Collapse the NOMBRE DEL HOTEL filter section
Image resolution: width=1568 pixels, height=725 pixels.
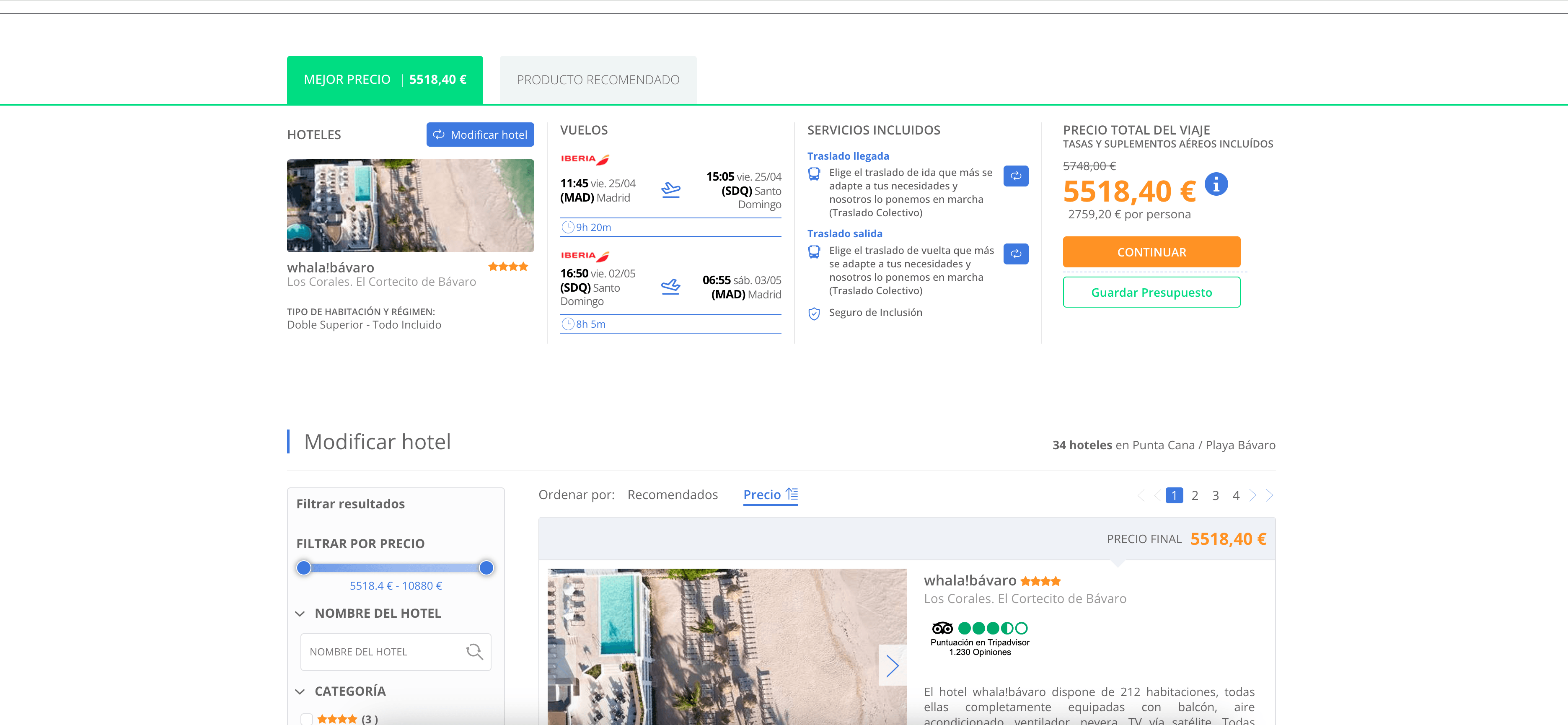click(x=300, y=614)
